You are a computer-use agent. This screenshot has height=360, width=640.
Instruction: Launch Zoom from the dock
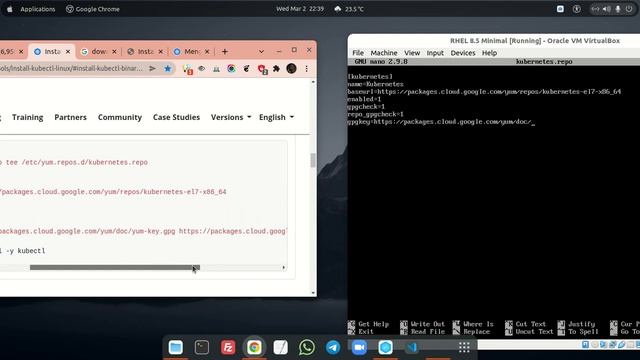[x=359, y=347]
